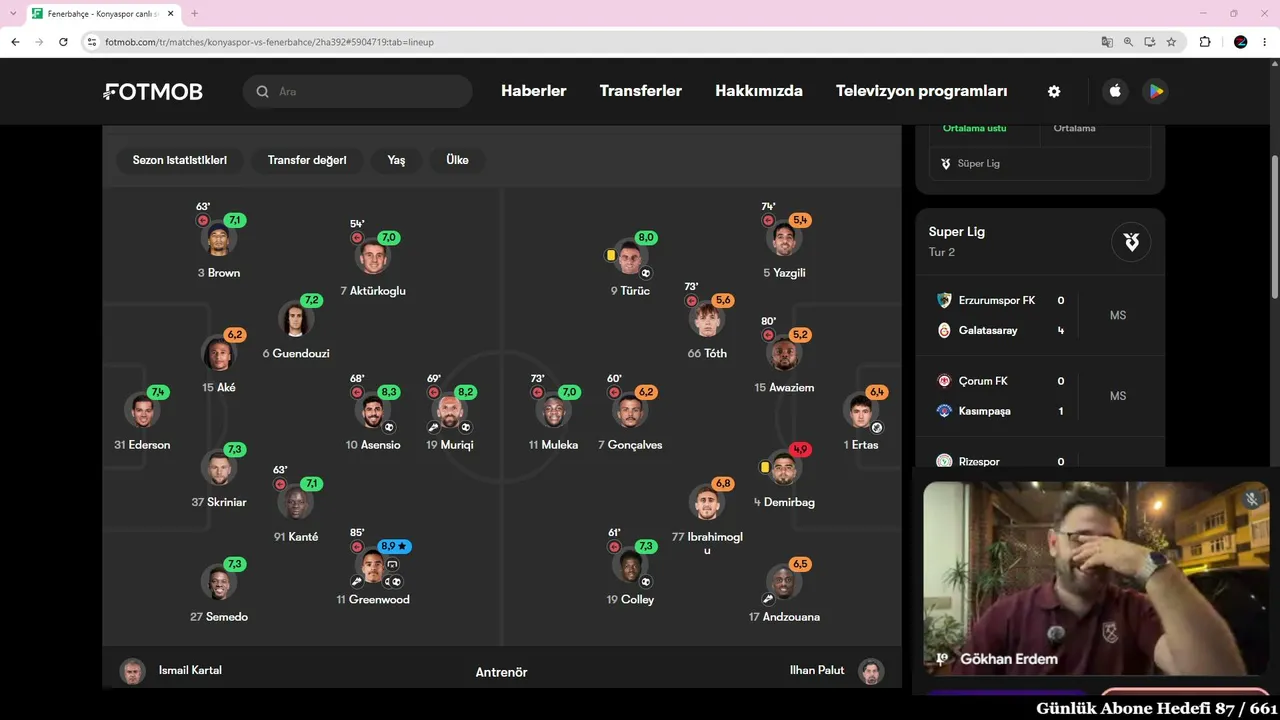Click the Rizespor club crest
The width and height of the screenshot is (1280, 720).
point(944,461)
